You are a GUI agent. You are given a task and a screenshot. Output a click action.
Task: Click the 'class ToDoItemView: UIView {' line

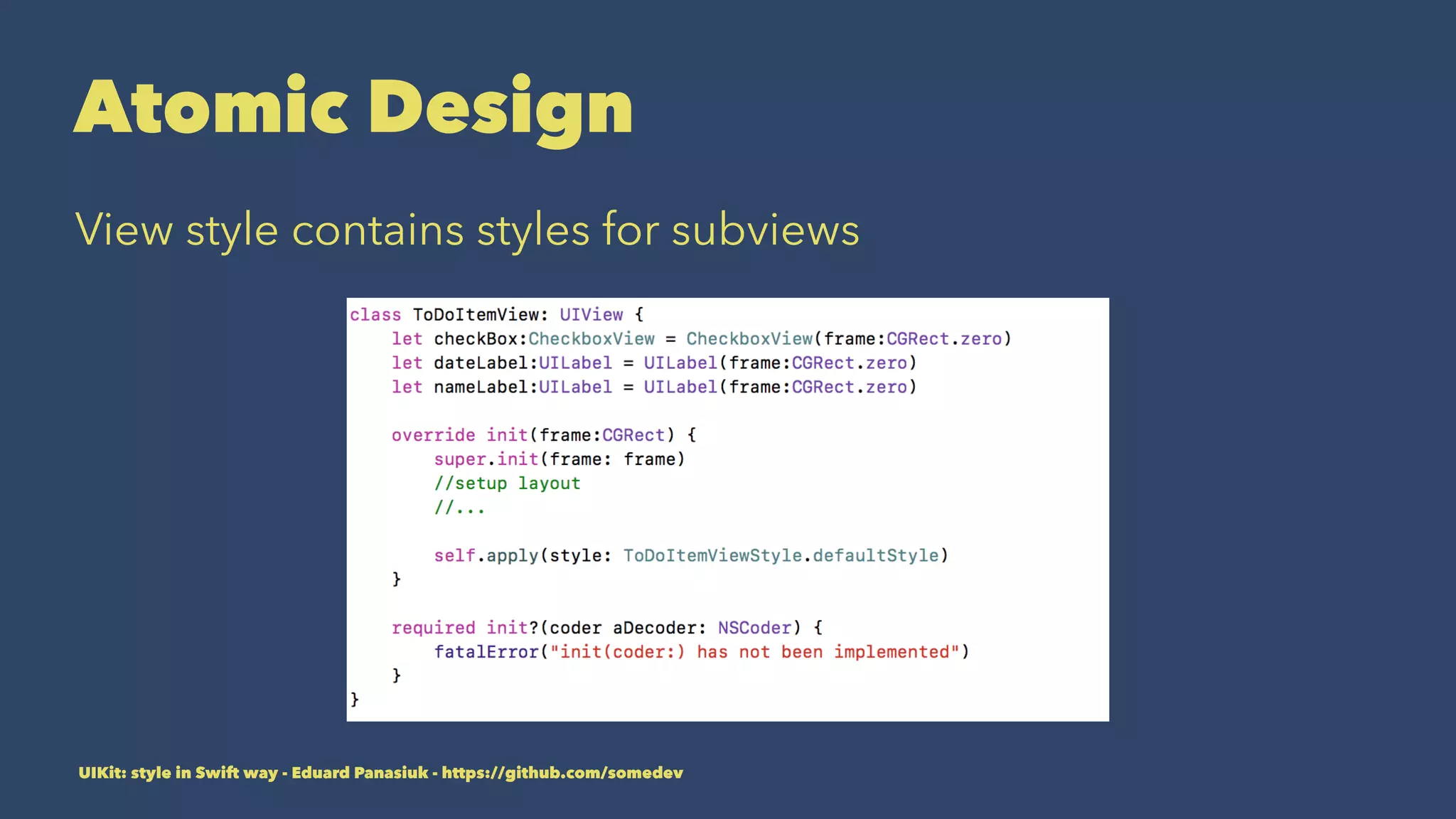[x=496, y=314]
